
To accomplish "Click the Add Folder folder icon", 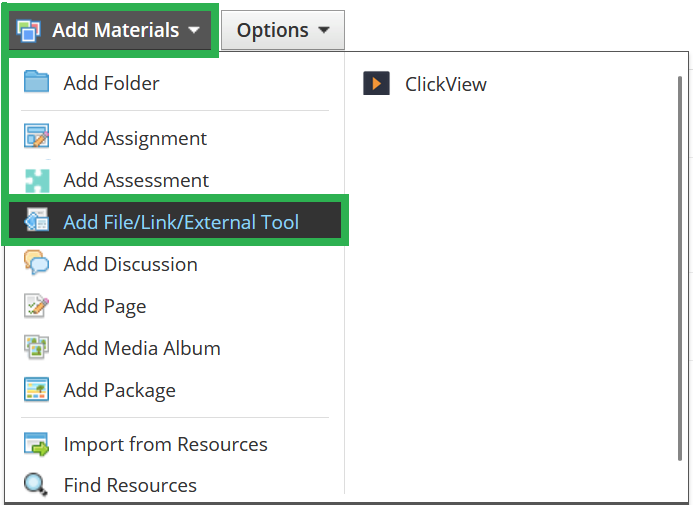I will [x=36, y=82].
